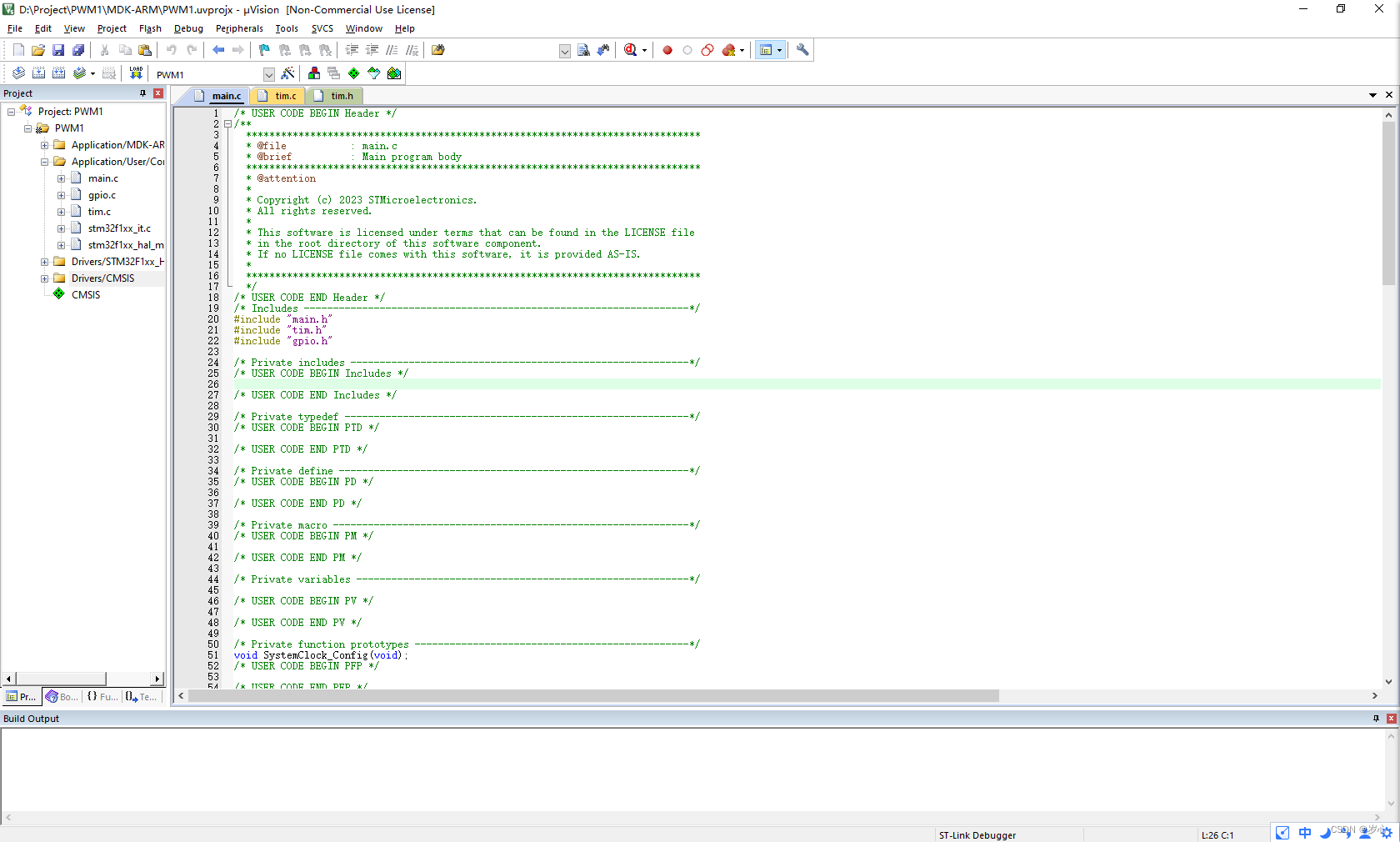Viewport: 1400px width, 842px height.
Task: Open the Configuration wrench dialog
Action: tap(802, 50)
